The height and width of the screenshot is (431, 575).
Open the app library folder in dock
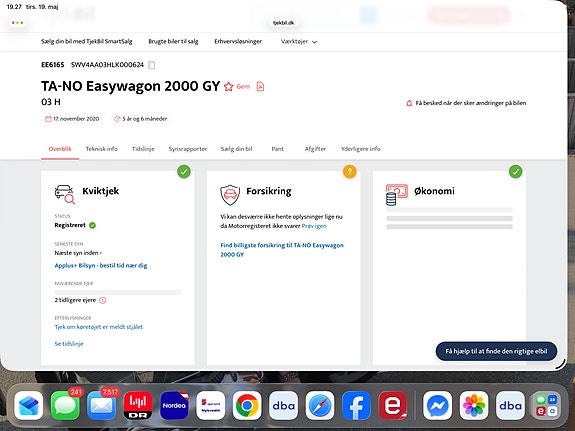tap(546, 405)
